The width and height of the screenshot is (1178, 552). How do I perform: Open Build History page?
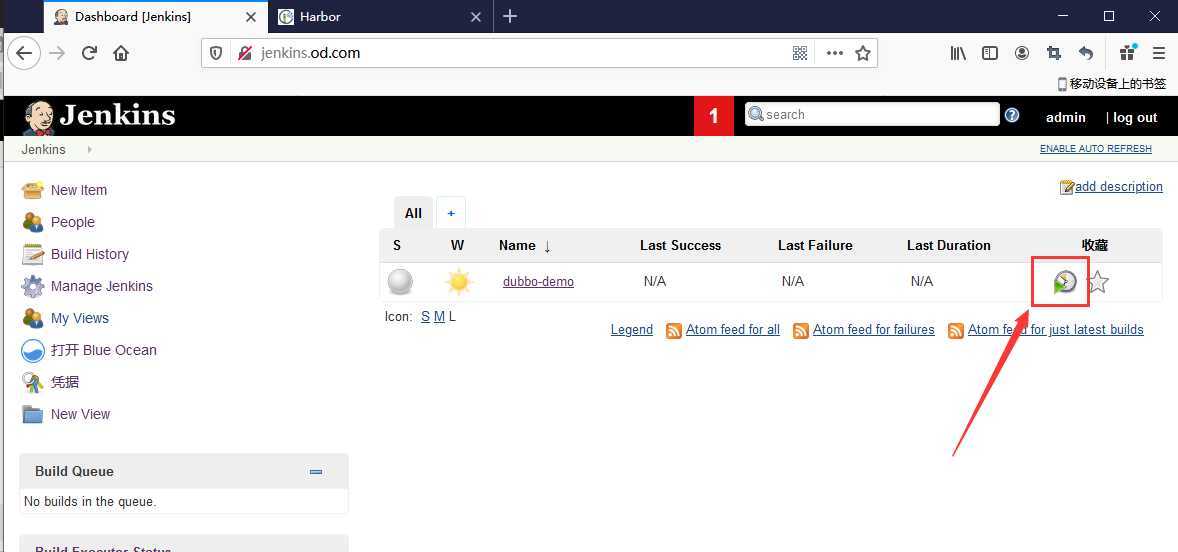[x=89, y=254]
